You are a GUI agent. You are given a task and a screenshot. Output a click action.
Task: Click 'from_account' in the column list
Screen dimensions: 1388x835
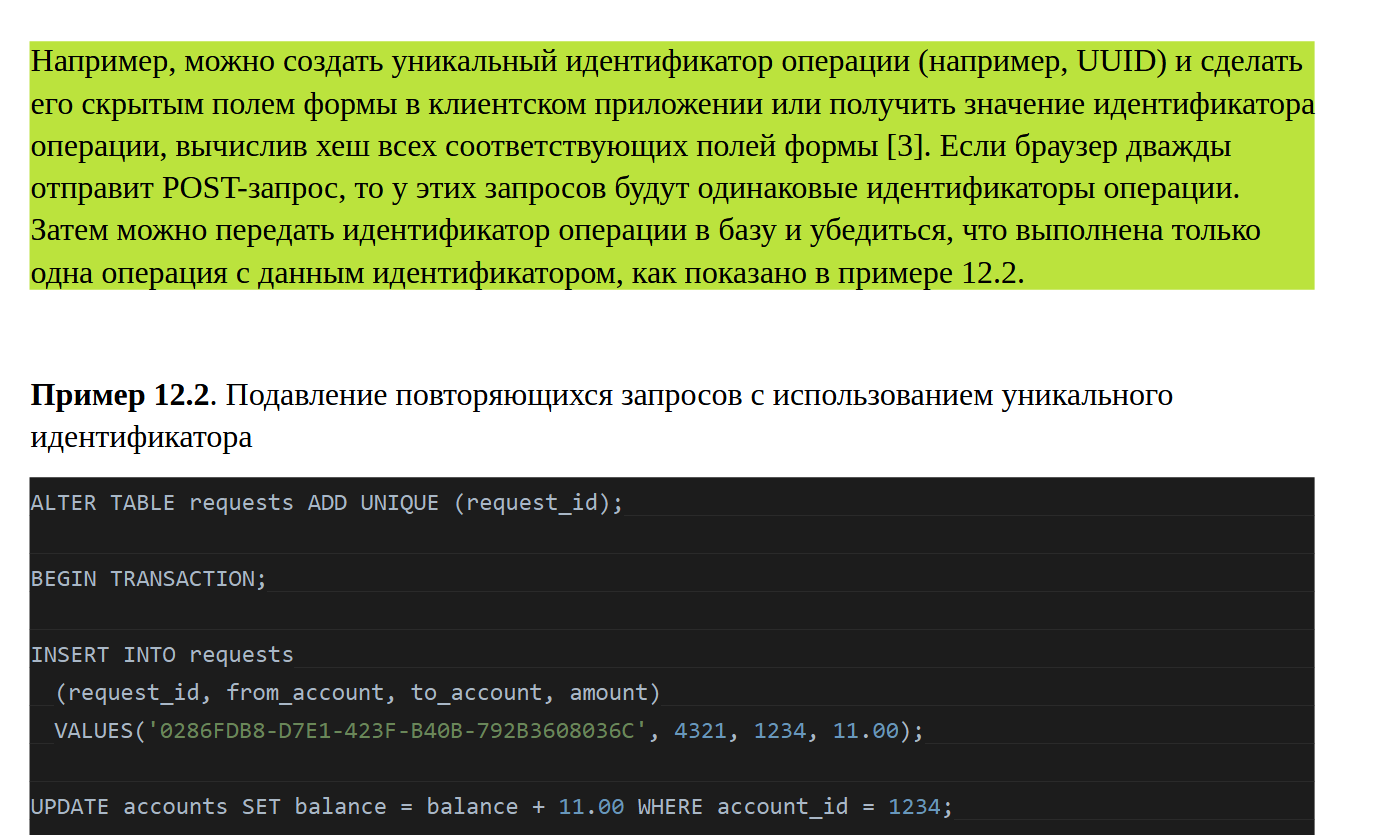[x=304, y=693]
